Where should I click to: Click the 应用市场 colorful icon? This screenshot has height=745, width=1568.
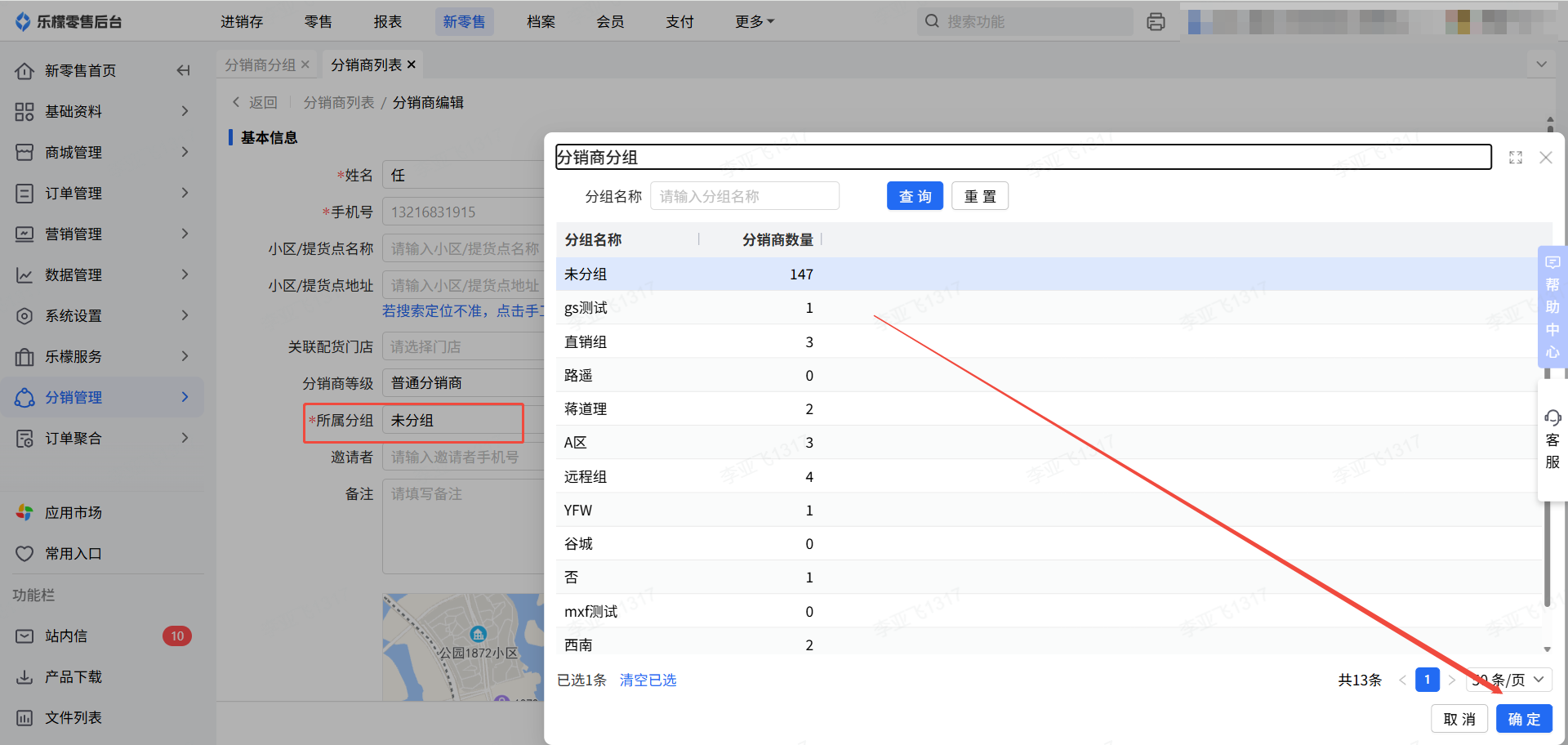tap(24, 513)
